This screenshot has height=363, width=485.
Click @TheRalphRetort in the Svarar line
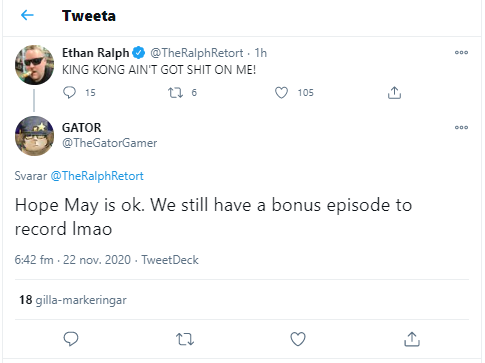pos(97,176)
